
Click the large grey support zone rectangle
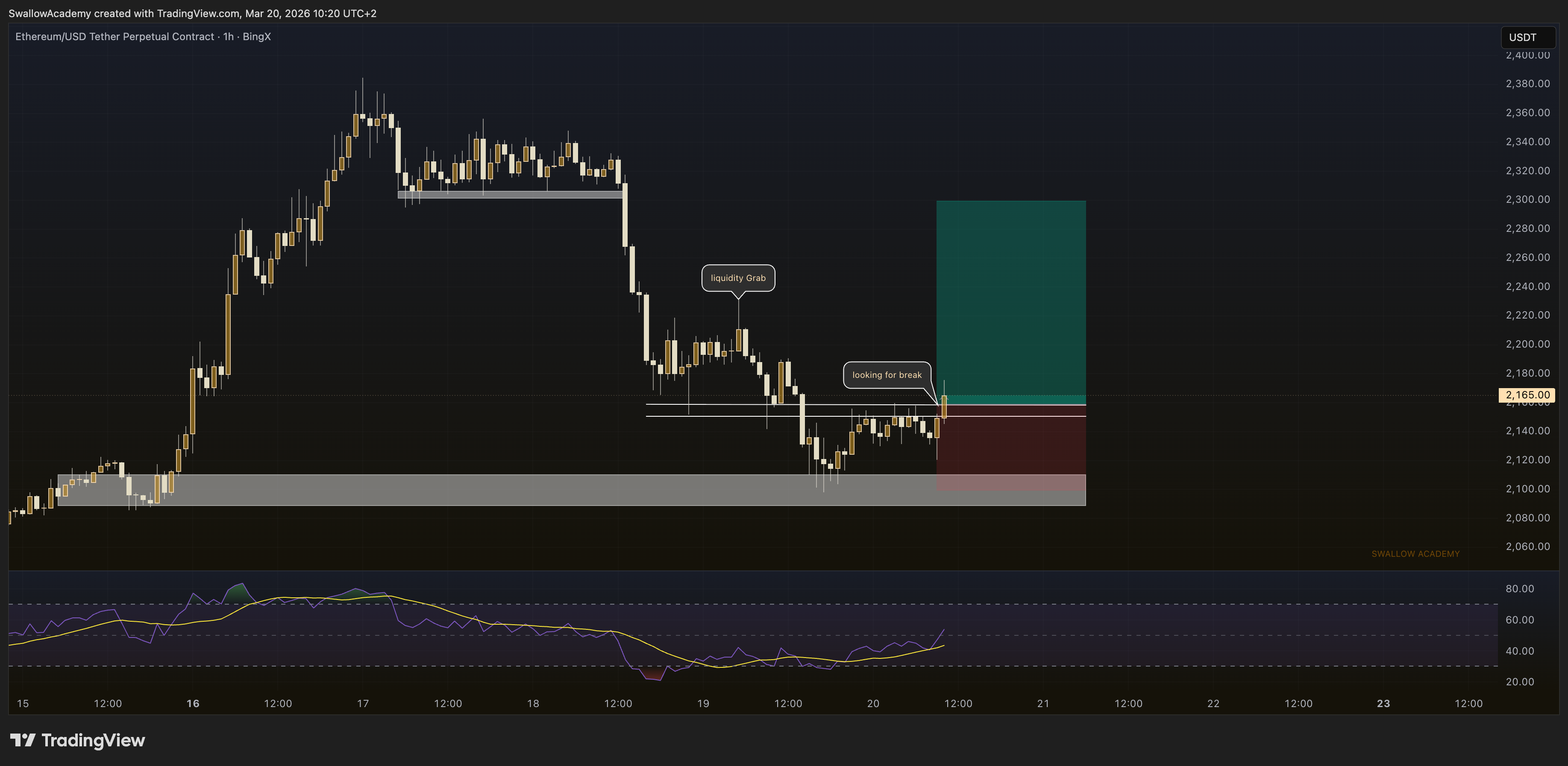(x=571, y=490)
